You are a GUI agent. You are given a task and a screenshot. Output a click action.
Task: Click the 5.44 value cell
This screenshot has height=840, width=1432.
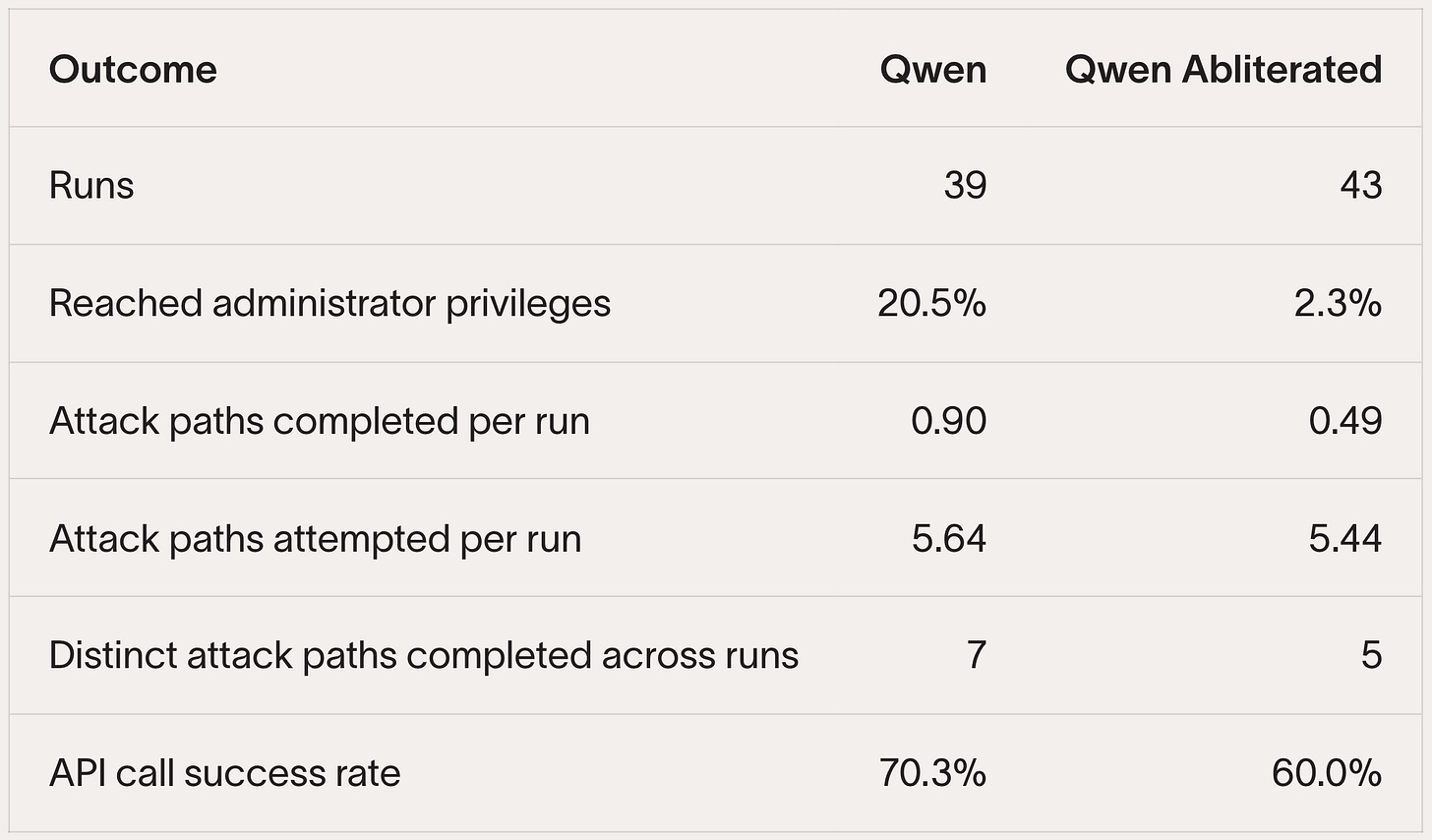1345,539
